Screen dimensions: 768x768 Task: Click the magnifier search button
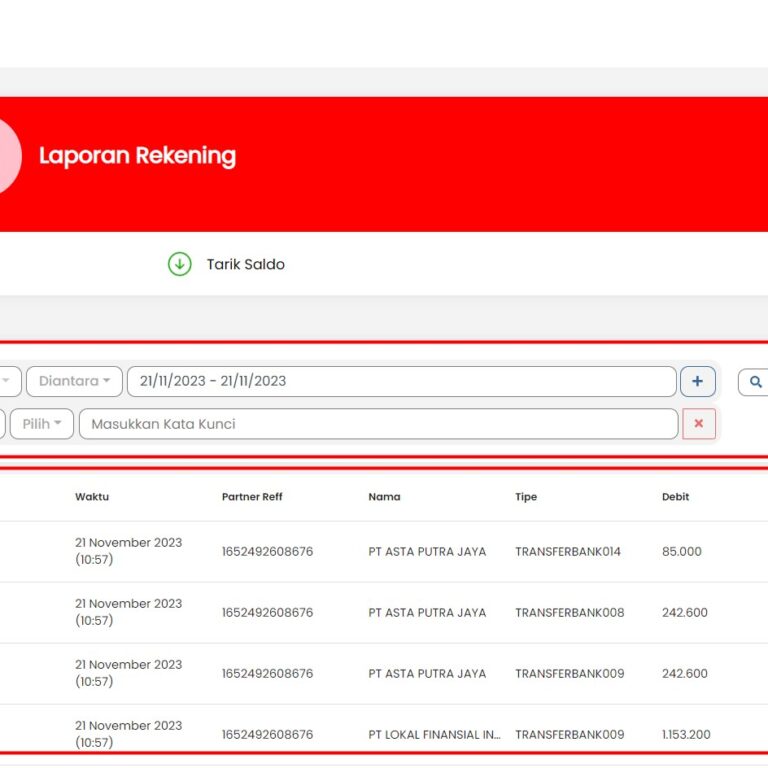tap(754, 382)
